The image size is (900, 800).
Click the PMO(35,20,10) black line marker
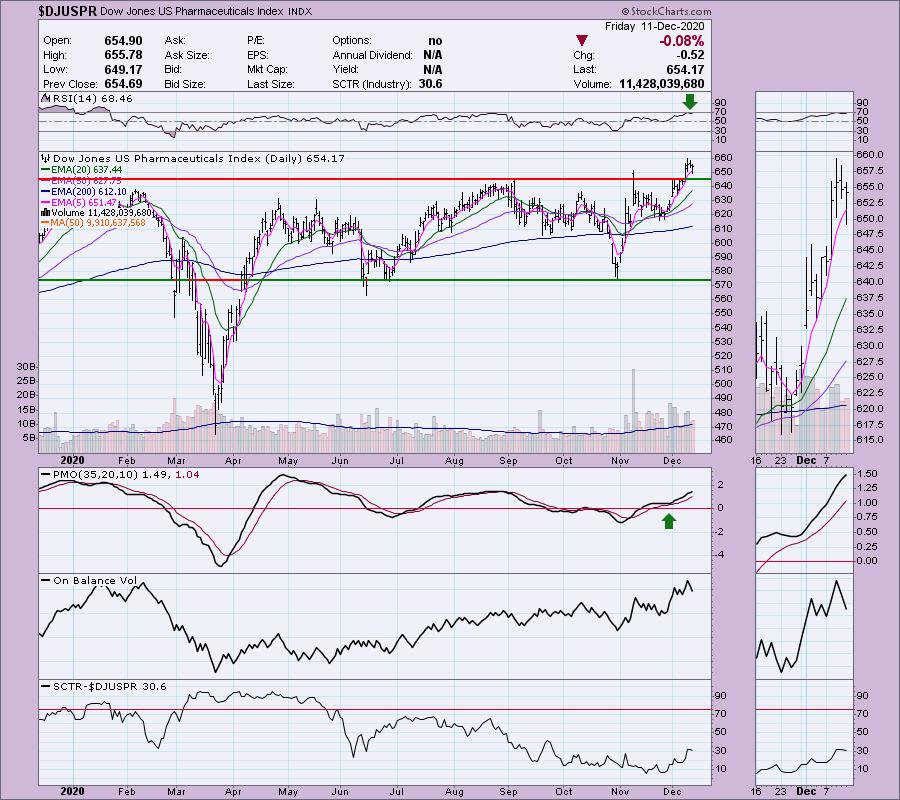coord(45,475)
